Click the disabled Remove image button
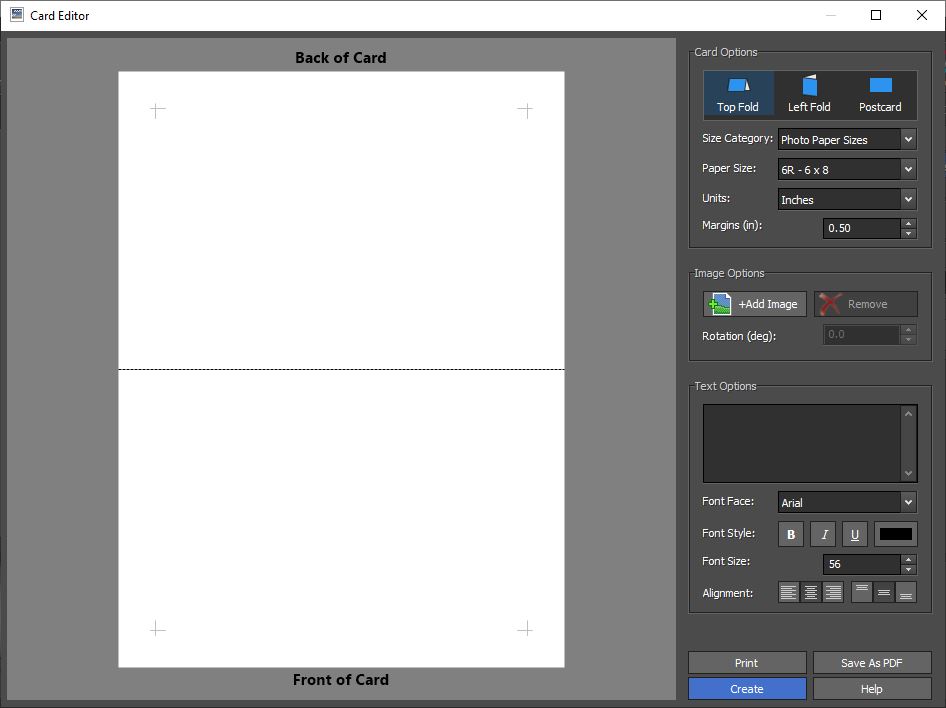 (866, 304)
